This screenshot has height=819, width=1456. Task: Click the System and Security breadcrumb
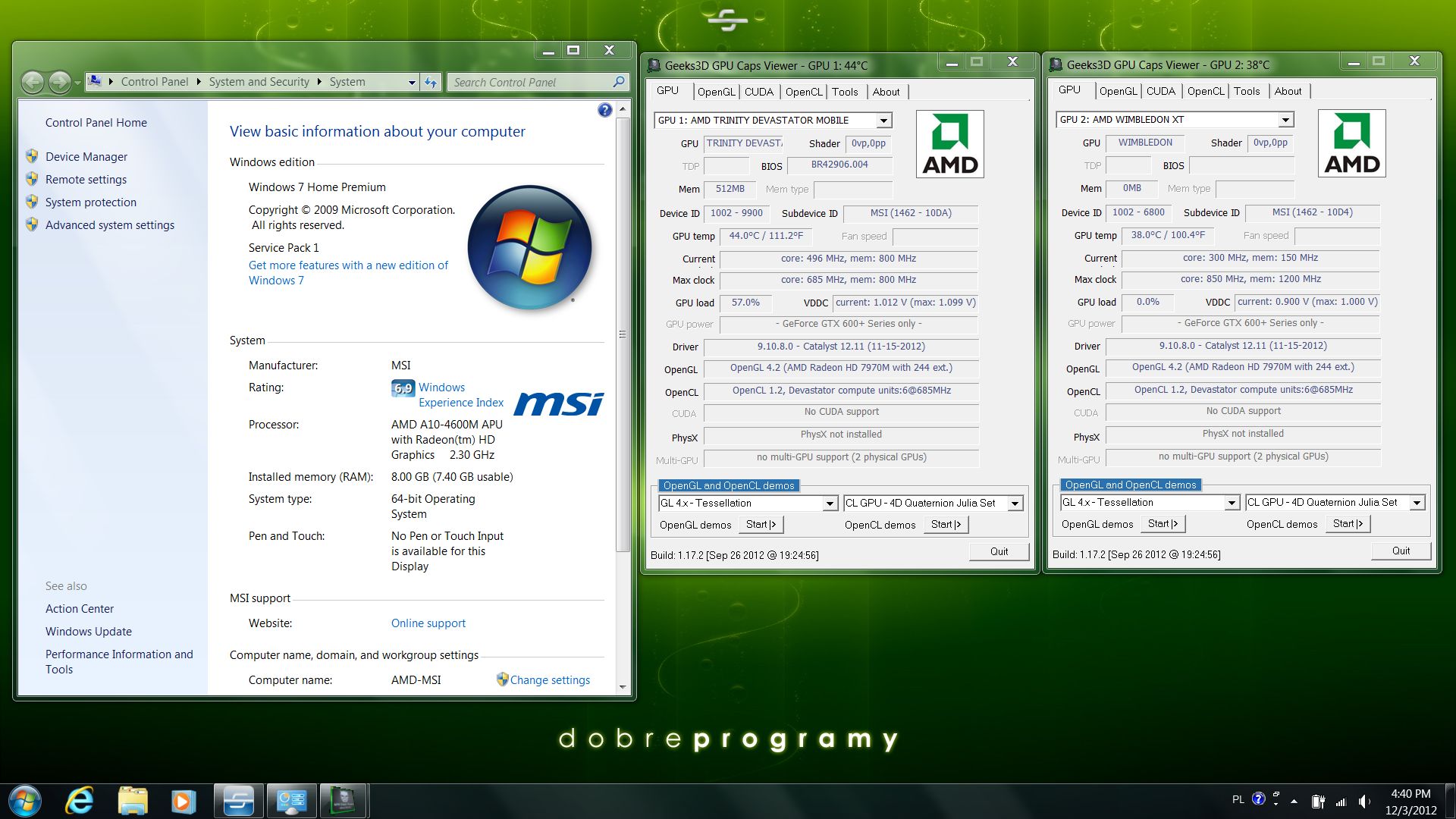(259, 82)
